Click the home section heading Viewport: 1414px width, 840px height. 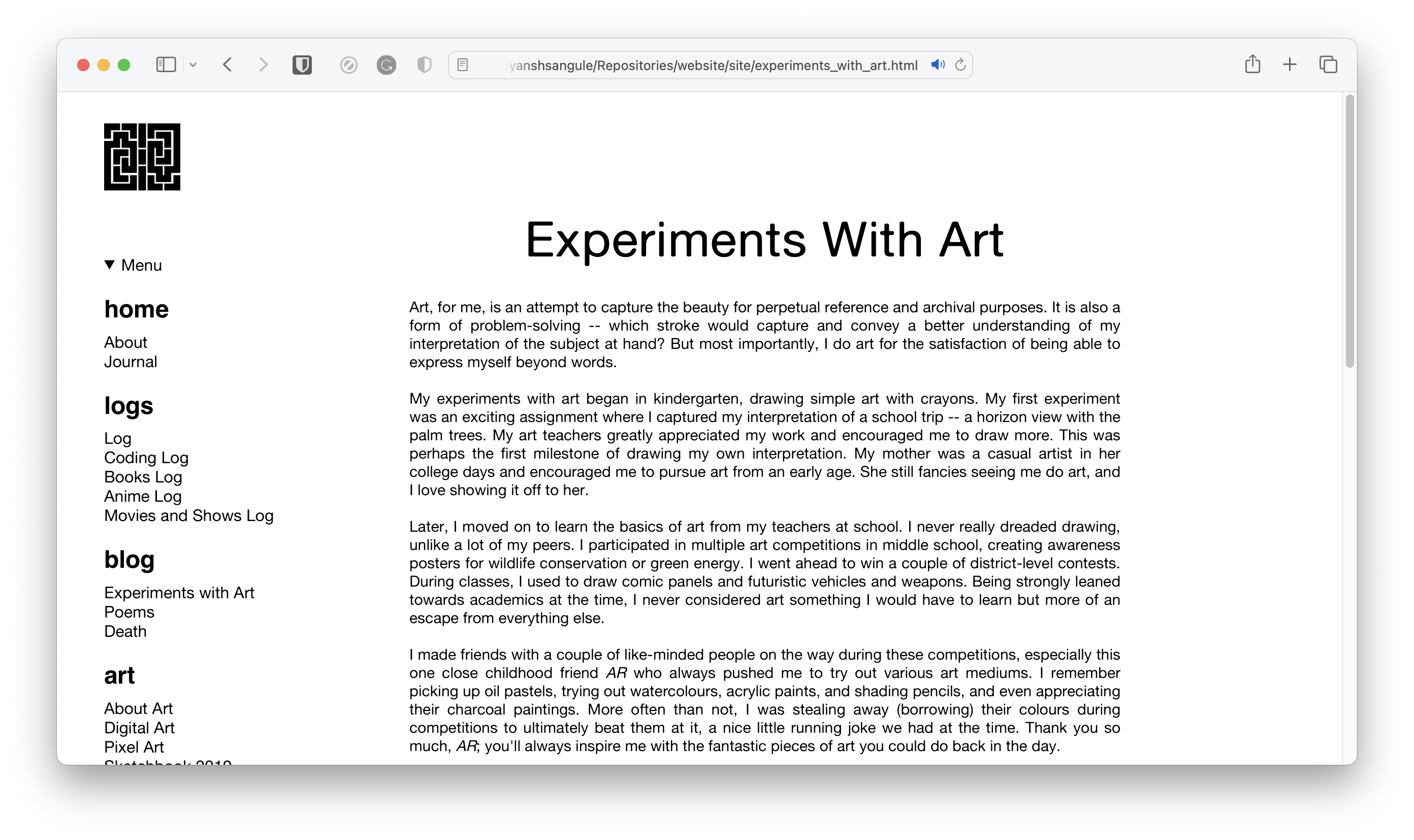tap(137, 309)
